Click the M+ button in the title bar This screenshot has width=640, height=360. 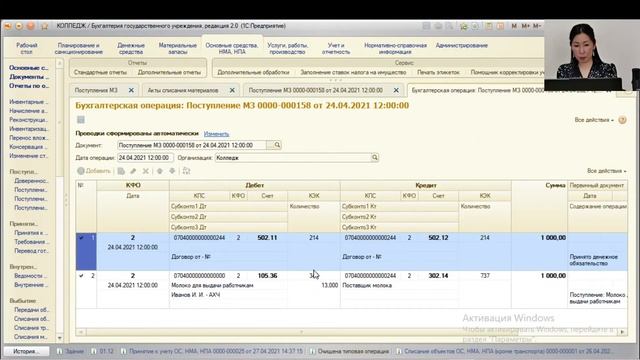(x=526, y=26)
